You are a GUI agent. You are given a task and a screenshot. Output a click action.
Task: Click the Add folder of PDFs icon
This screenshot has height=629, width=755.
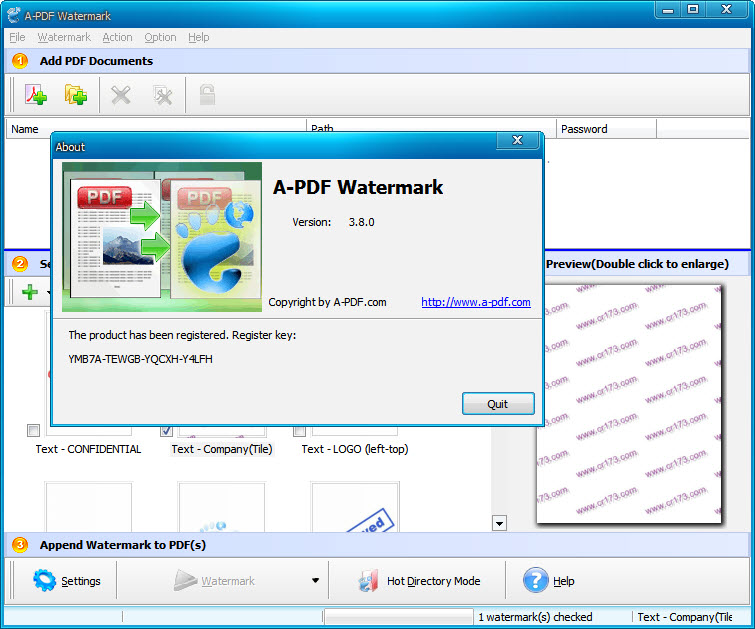(76, 94)
